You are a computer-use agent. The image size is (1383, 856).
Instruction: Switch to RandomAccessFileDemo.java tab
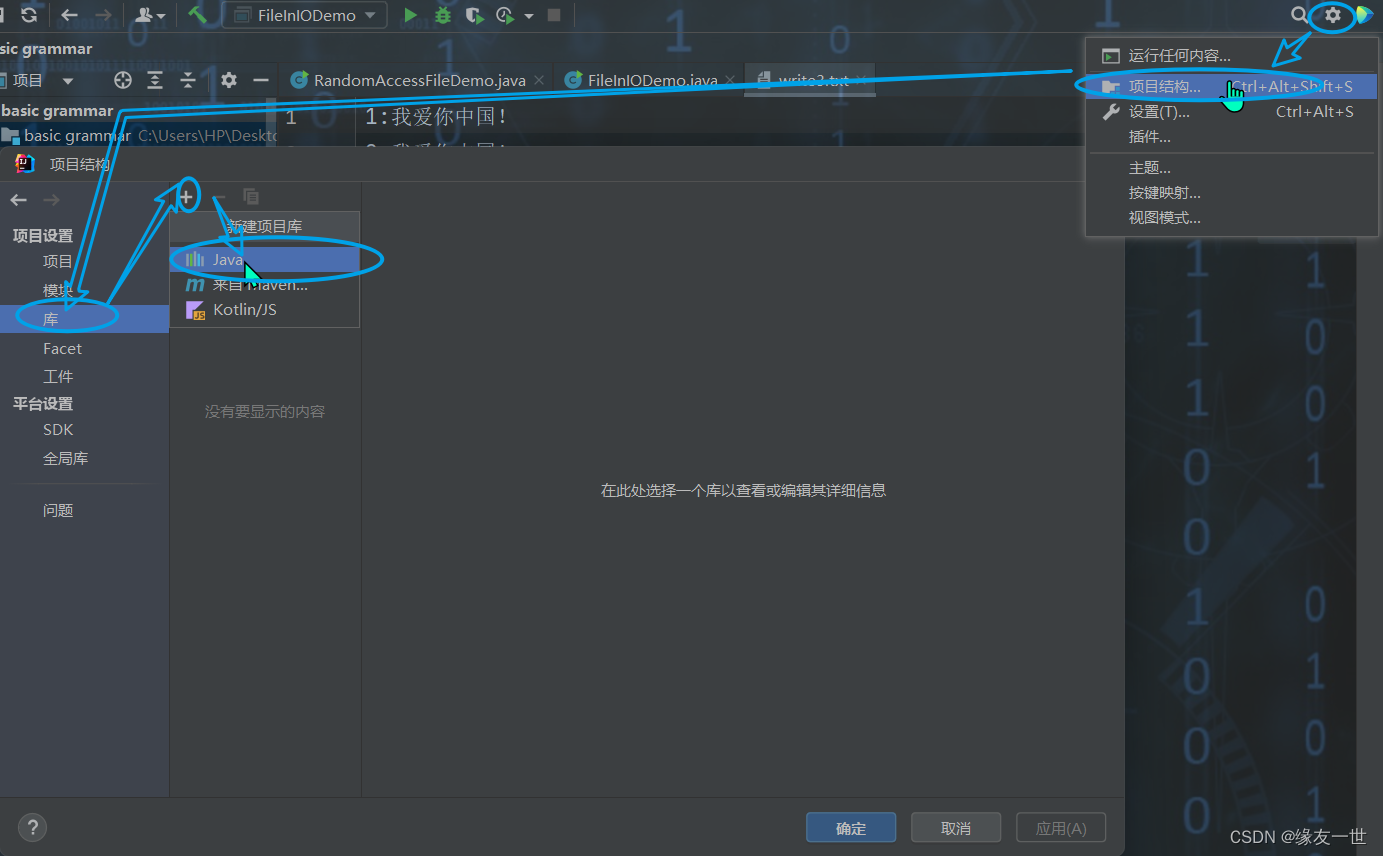(420, 80)
